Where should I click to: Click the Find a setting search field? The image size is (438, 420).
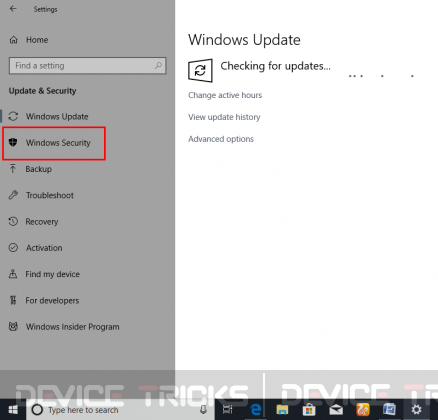87,66
